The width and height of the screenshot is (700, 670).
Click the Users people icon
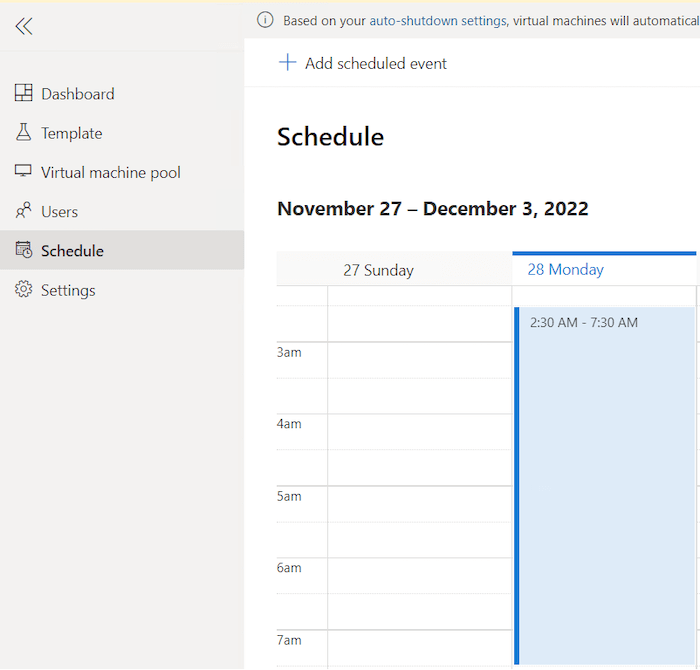(x=23, y=210)
